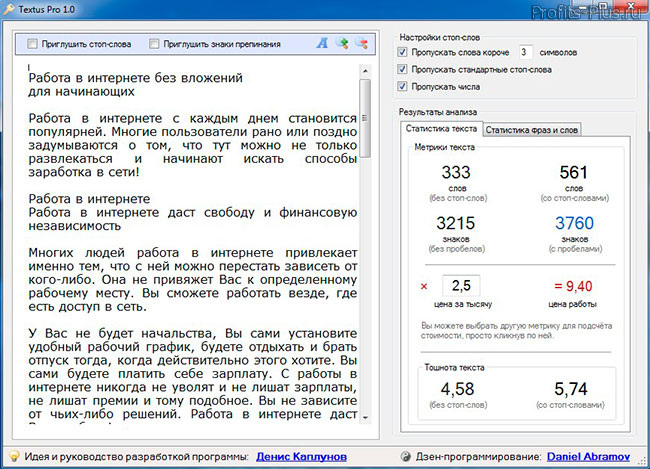
Task: Click the zoom out icon with red minus
Action: [362, 43]
